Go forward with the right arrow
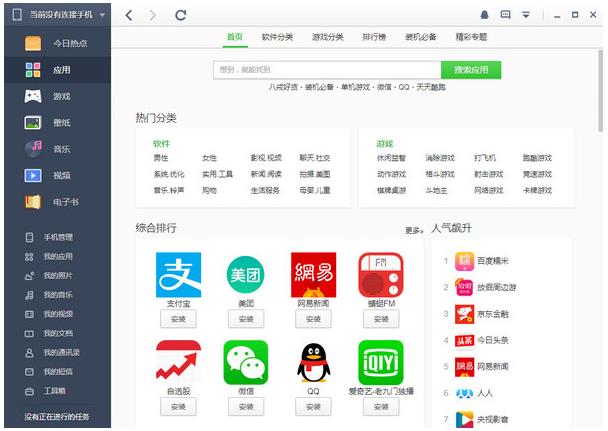 click(153, 15)
